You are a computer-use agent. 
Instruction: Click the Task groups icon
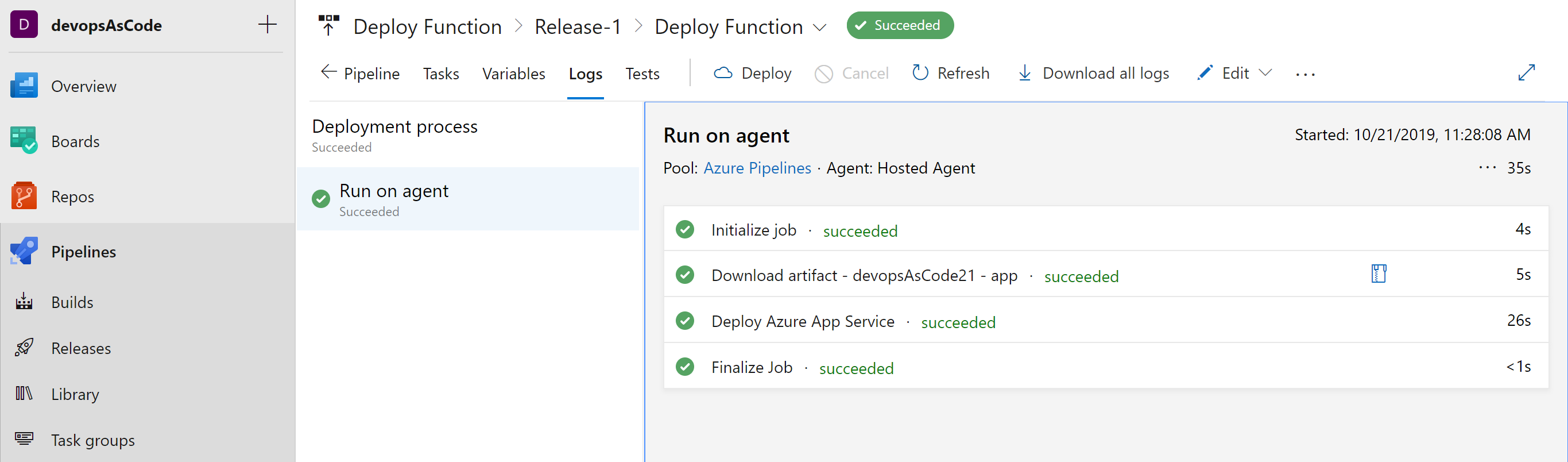24,439
